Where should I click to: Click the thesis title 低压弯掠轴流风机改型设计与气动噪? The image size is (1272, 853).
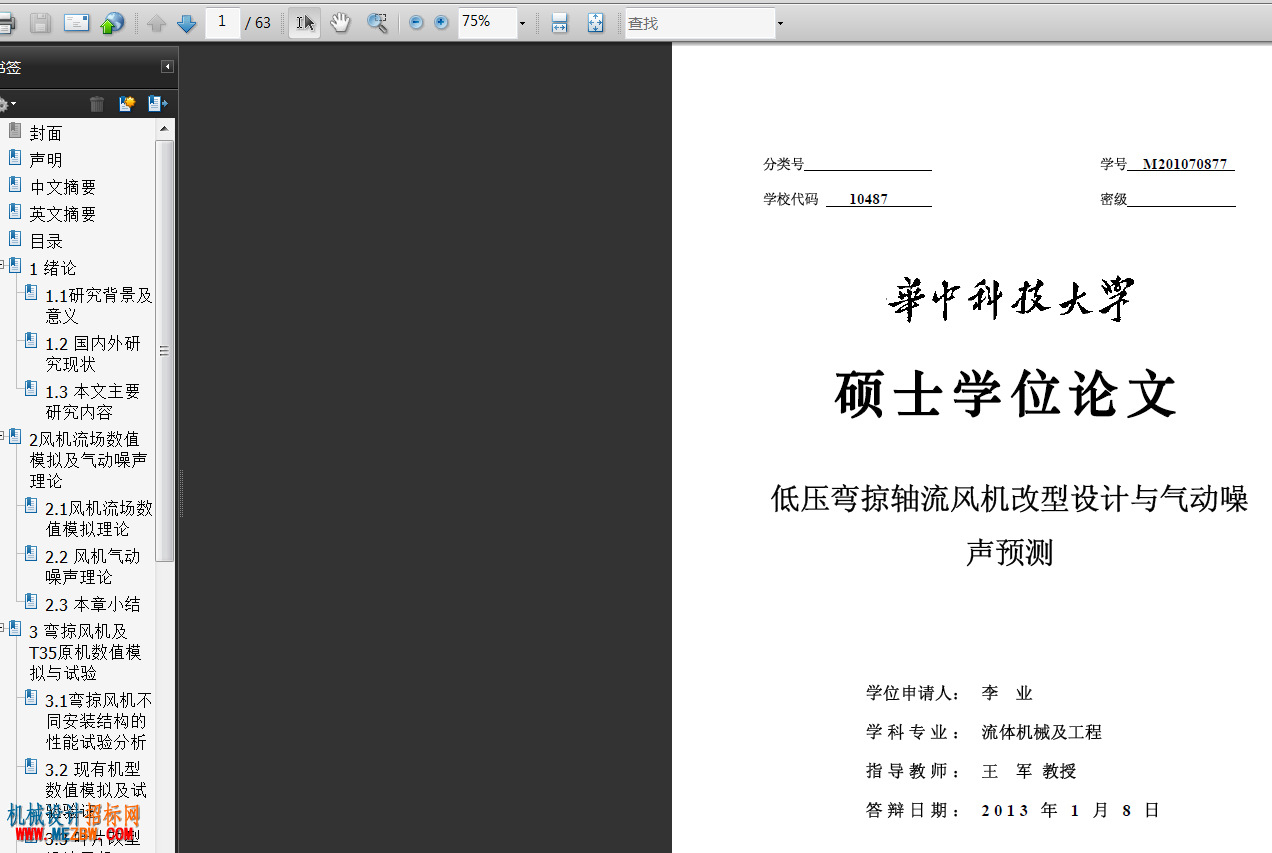pyautogui.click(x=1009, y=498)
